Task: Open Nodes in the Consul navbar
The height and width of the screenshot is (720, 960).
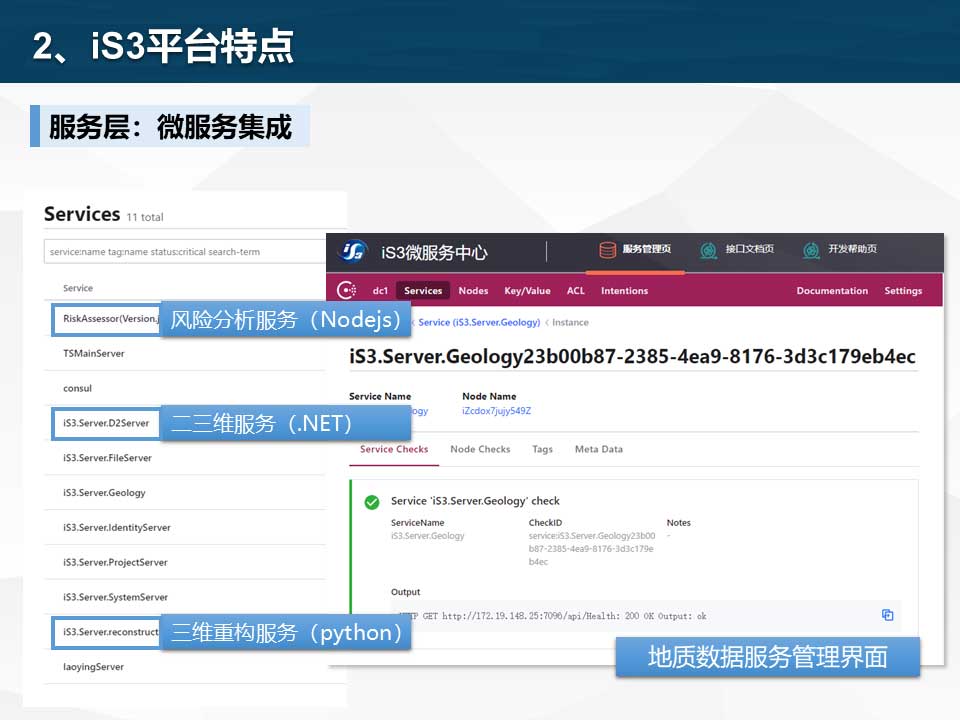Action: tap(473, 291)
